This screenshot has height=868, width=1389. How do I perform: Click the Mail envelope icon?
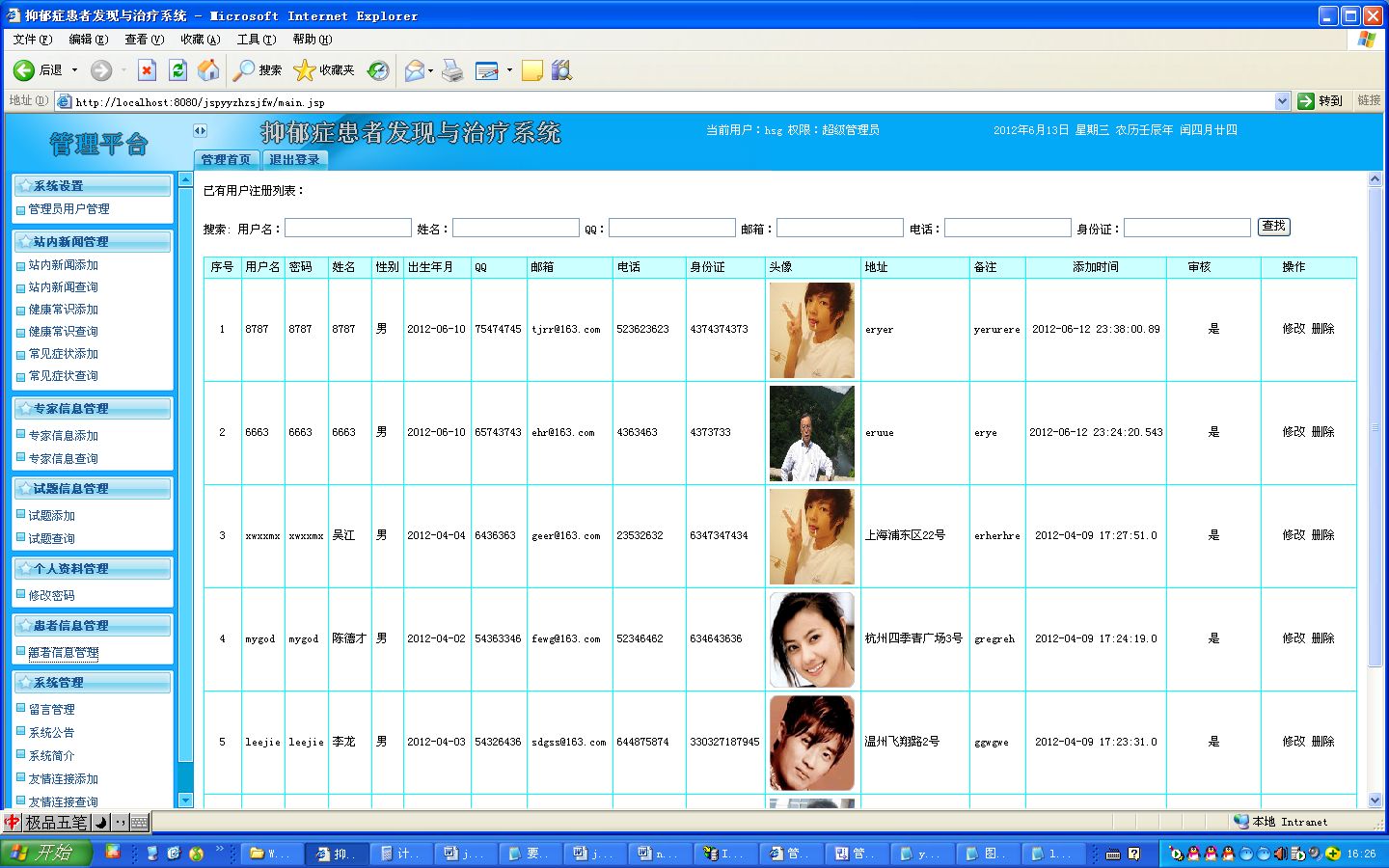415,70
